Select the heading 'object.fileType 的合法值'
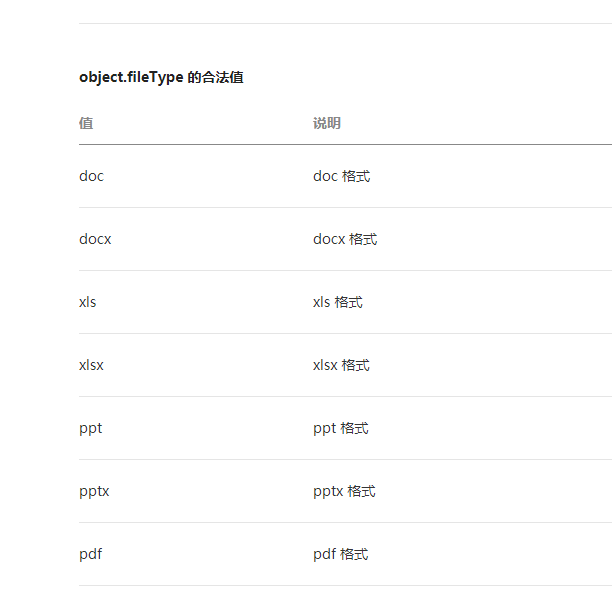612x609 pixels. click(161, 77)
